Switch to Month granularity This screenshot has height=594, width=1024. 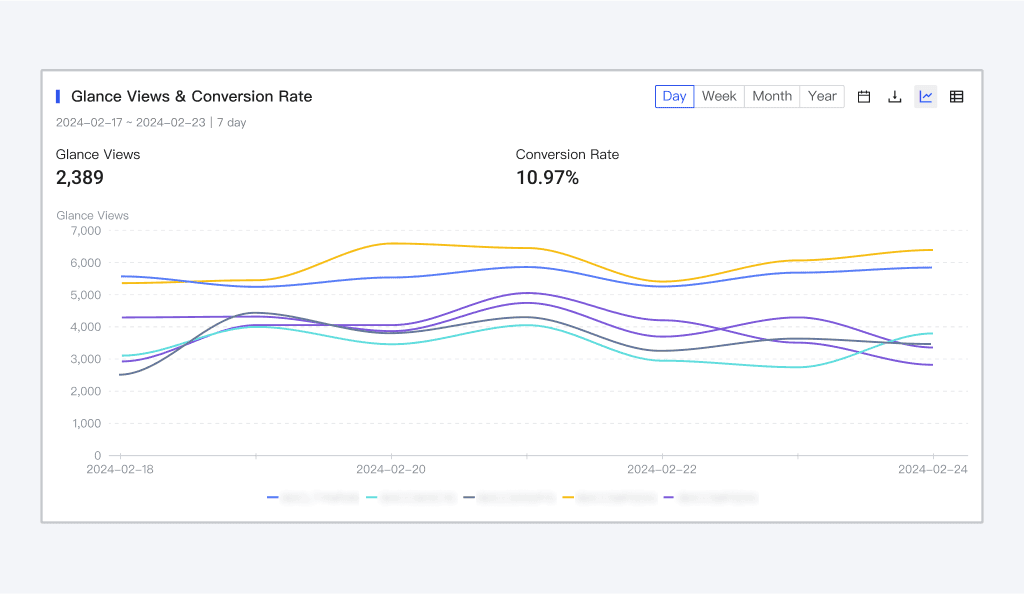[x=772, y=96]
